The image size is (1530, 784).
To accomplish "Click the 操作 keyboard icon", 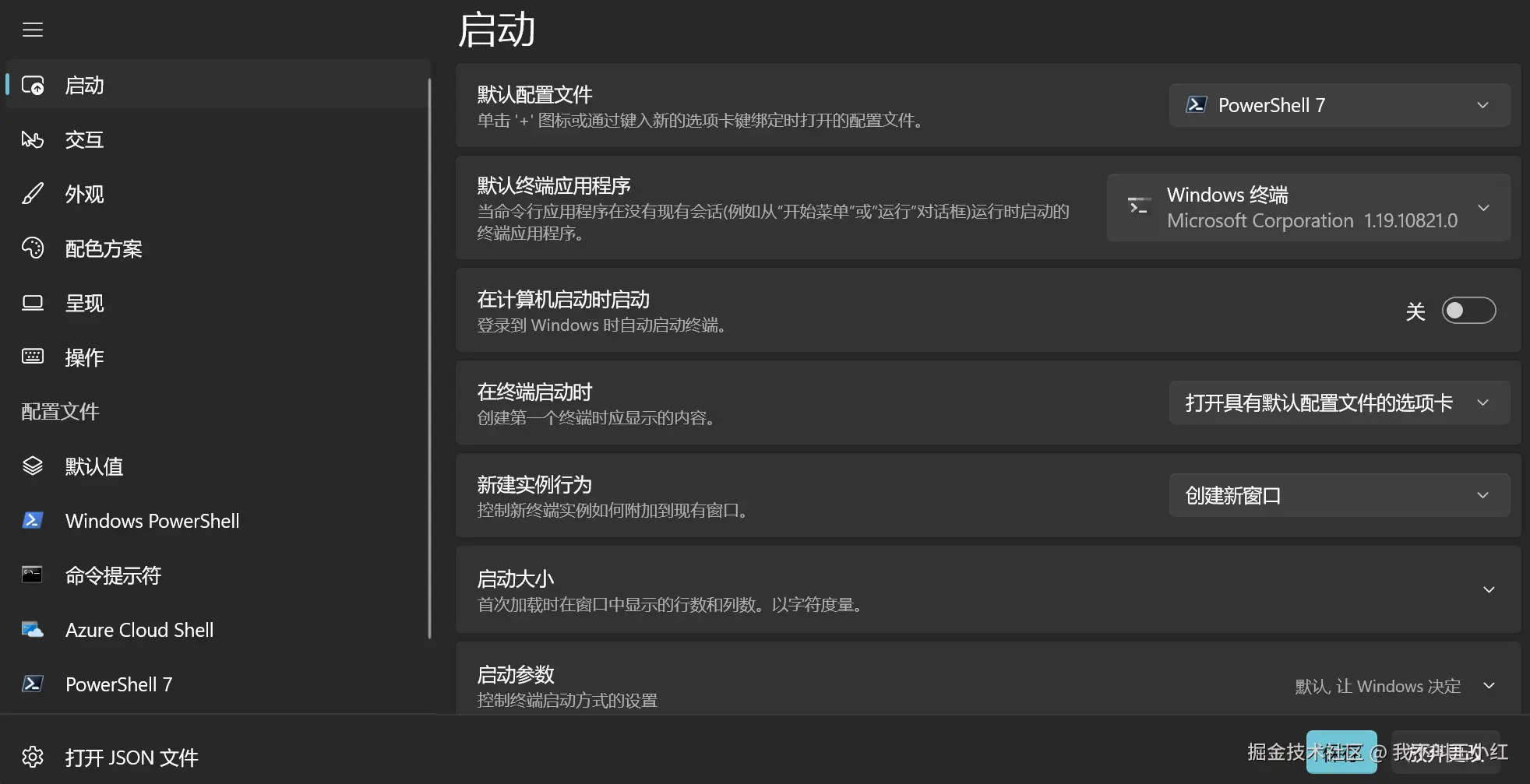I will 33,357.
